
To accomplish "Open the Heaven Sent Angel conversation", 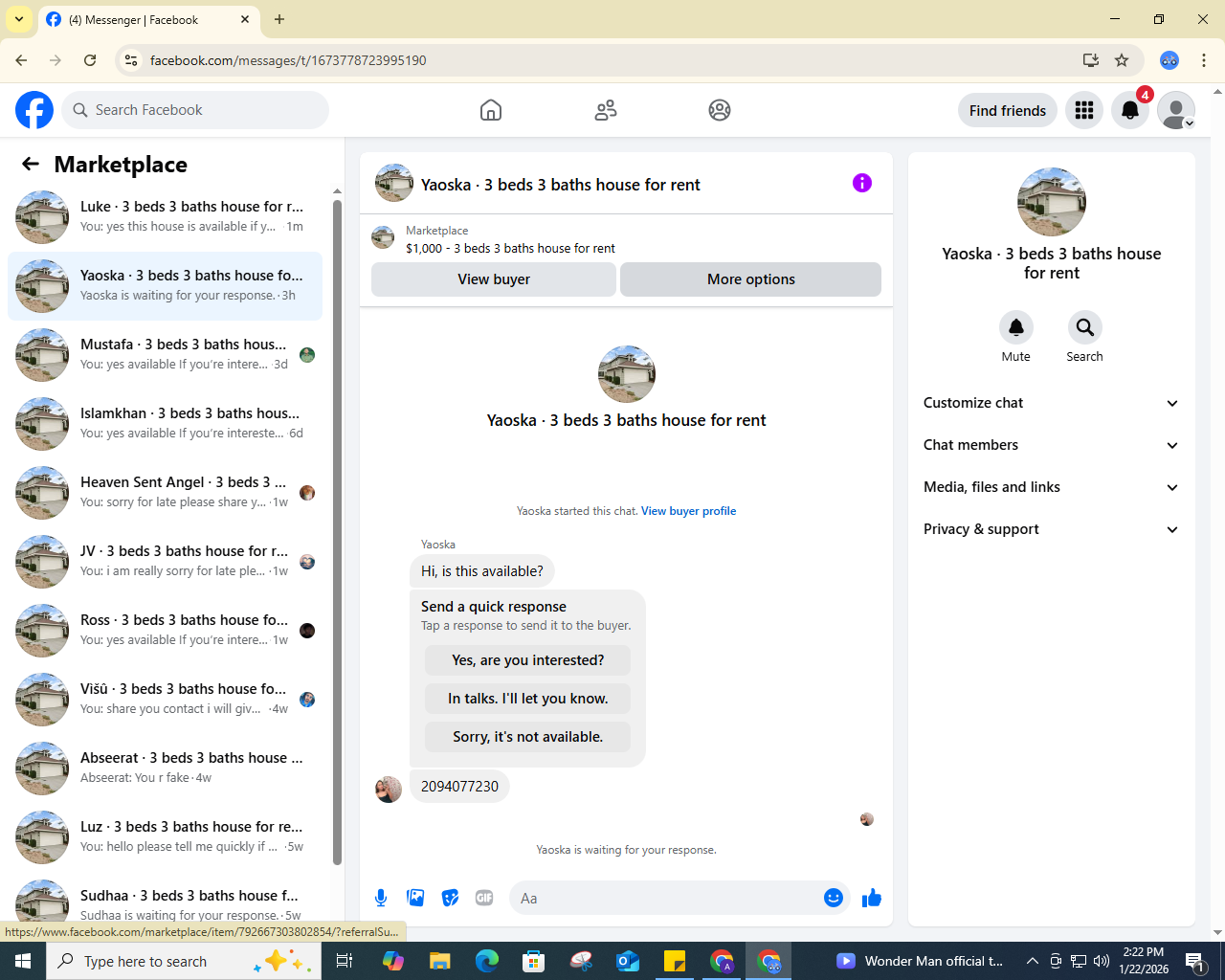I will point(165,493).
